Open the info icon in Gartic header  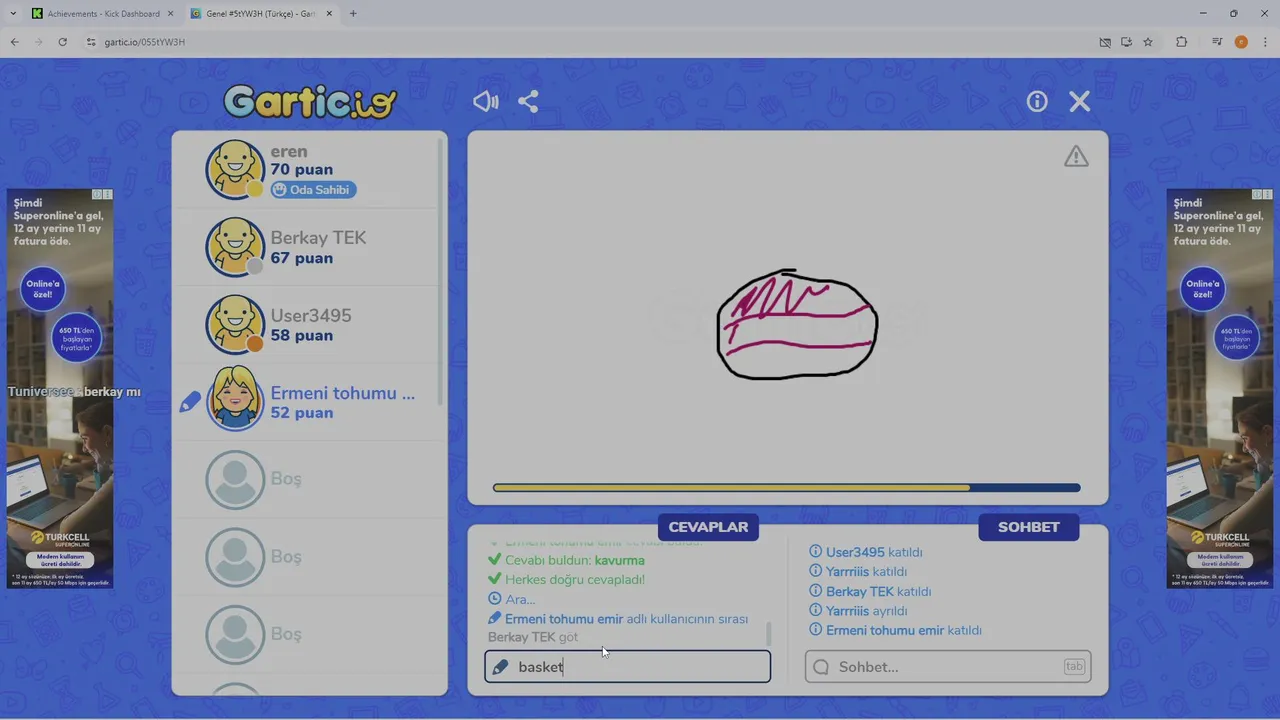click(x=1037, y=101)
